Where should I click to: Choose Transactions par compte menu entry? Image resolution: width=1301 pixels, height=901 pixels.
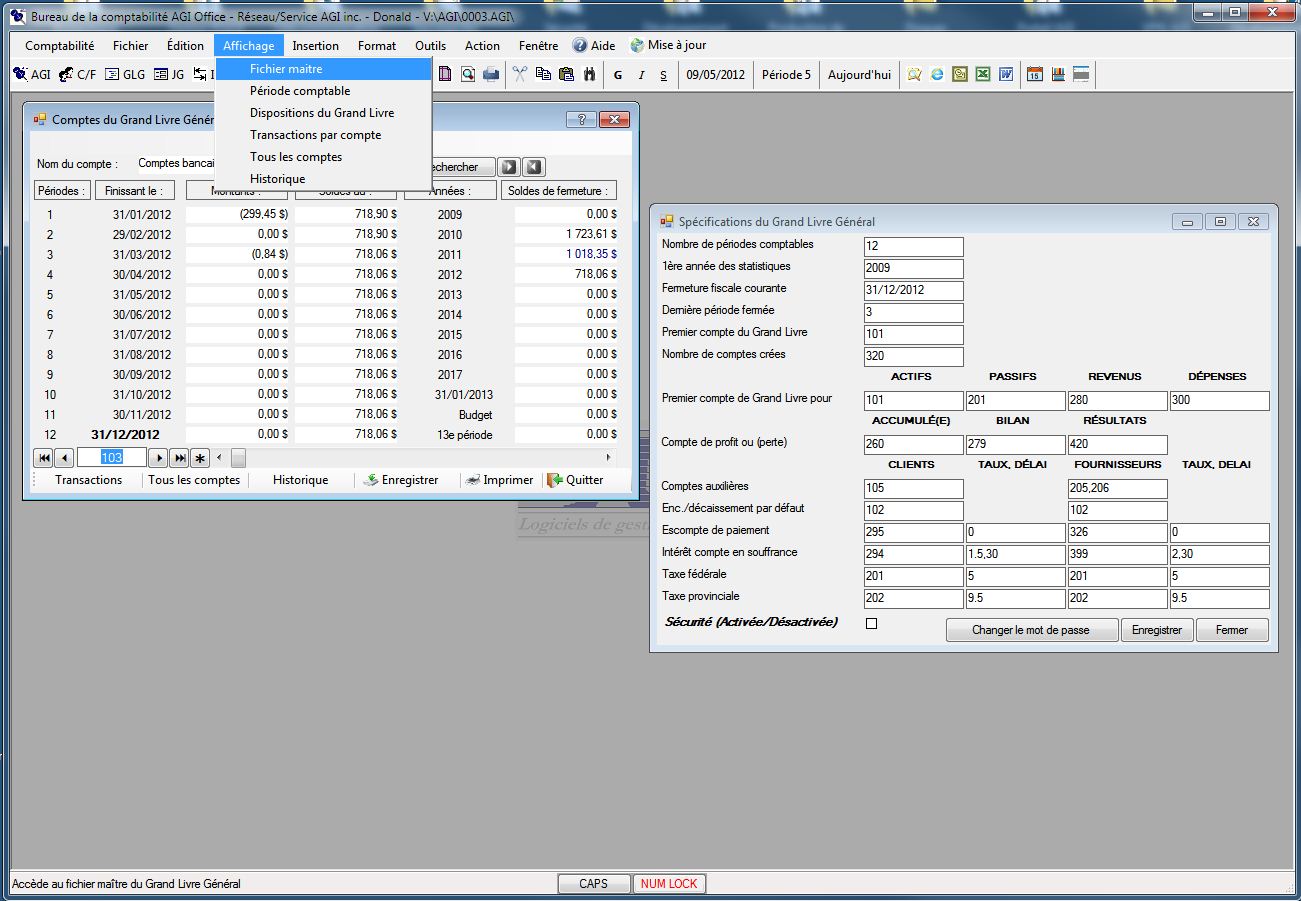point(315,135)
